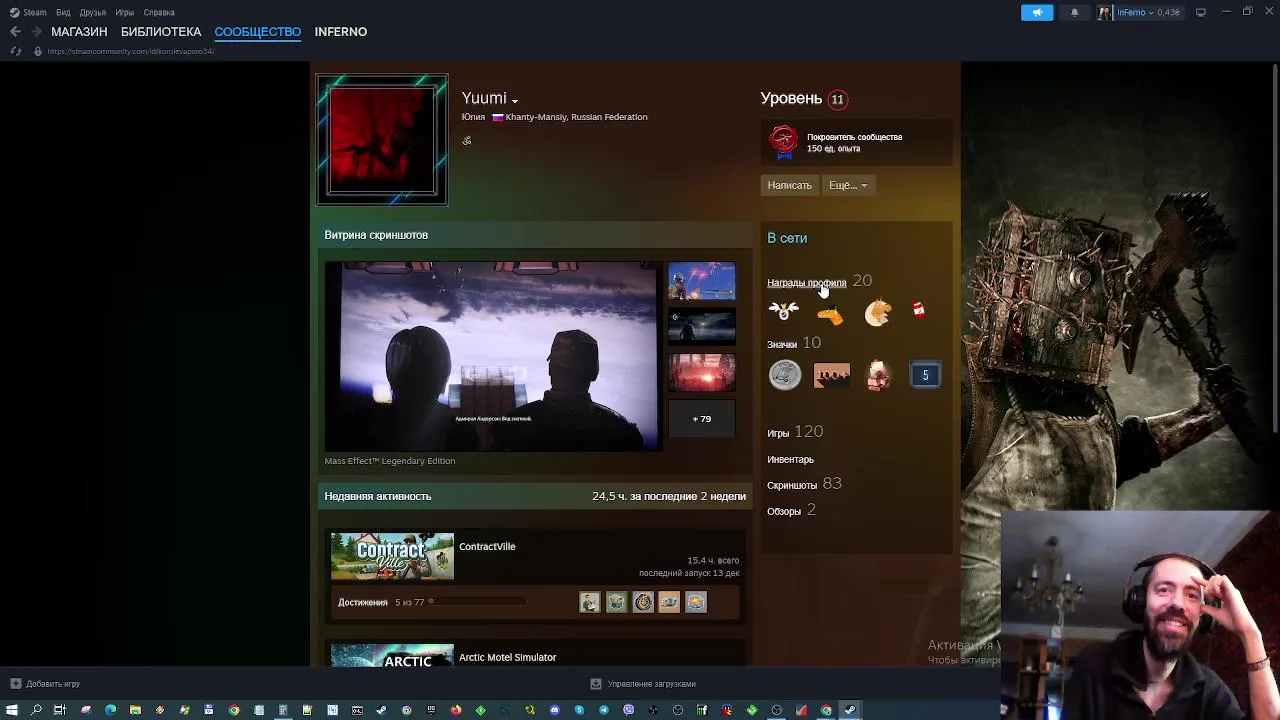Click the page URL address field
This screenshot has height=720, width=1280.
(x=130, y=51)
